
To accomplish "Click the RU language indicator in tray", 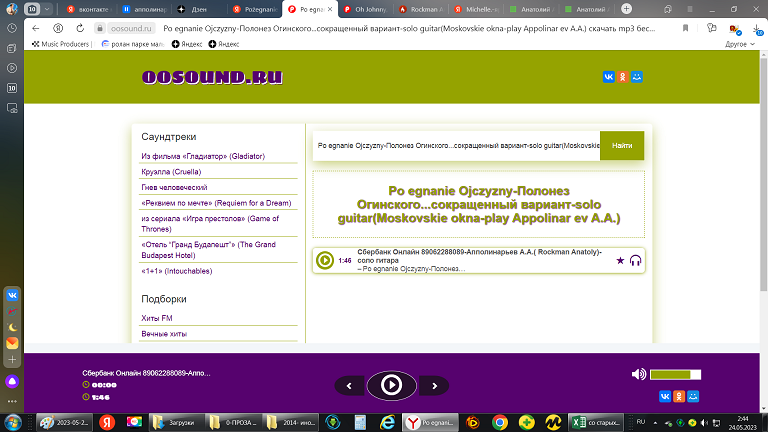I will (x=641, y=422).
